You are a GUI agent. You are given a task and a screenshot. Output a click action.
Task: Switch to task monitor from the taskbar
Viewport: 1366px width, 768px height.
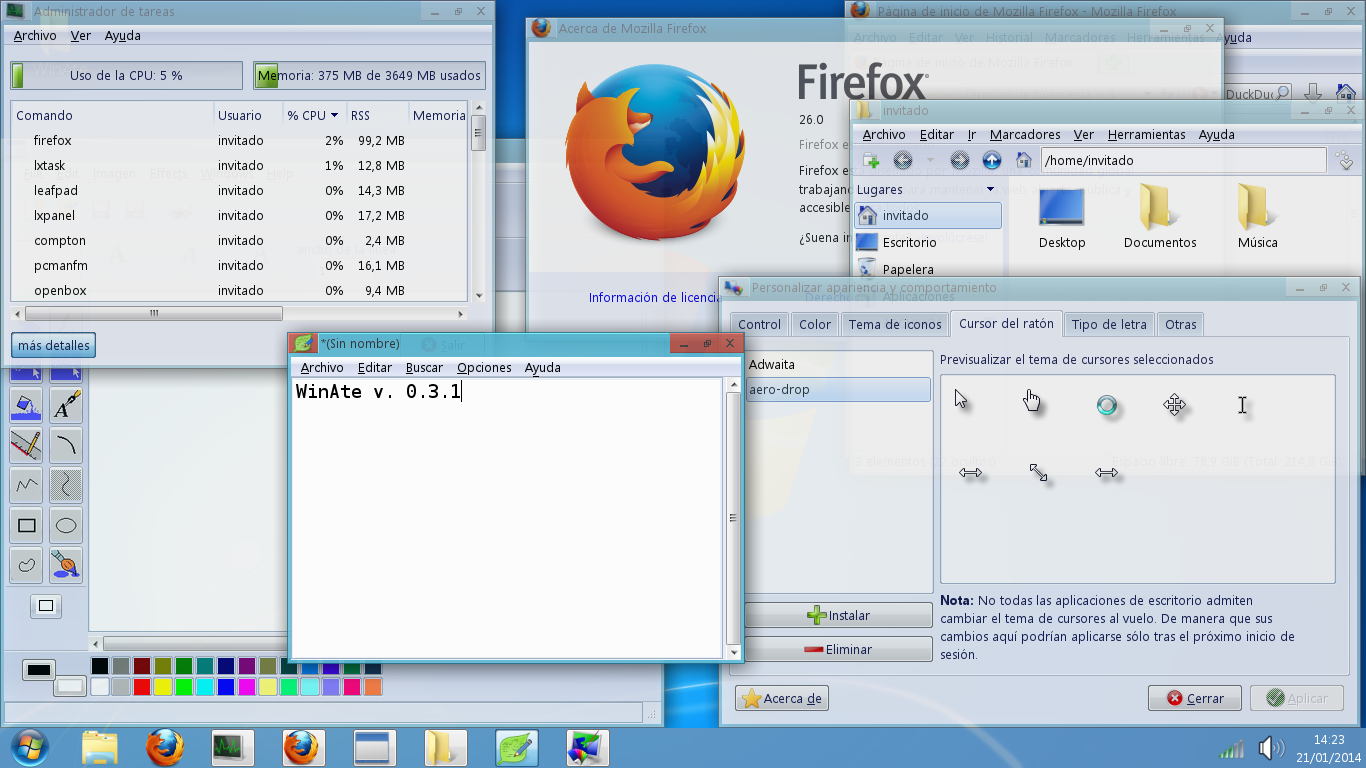tap(233, 747)
